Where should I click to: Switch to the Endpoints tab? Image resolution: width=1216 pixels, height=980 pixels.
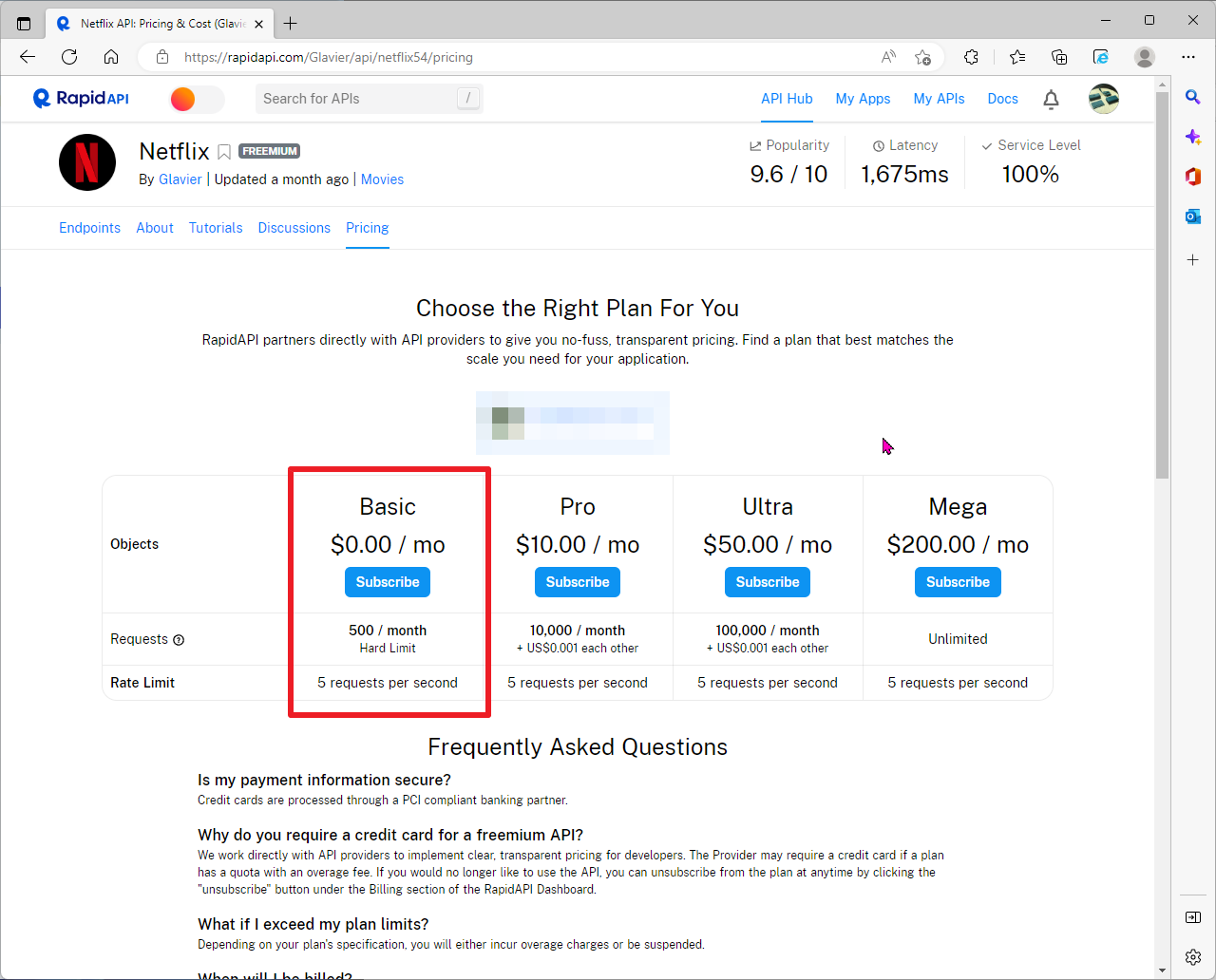point(89,228)
